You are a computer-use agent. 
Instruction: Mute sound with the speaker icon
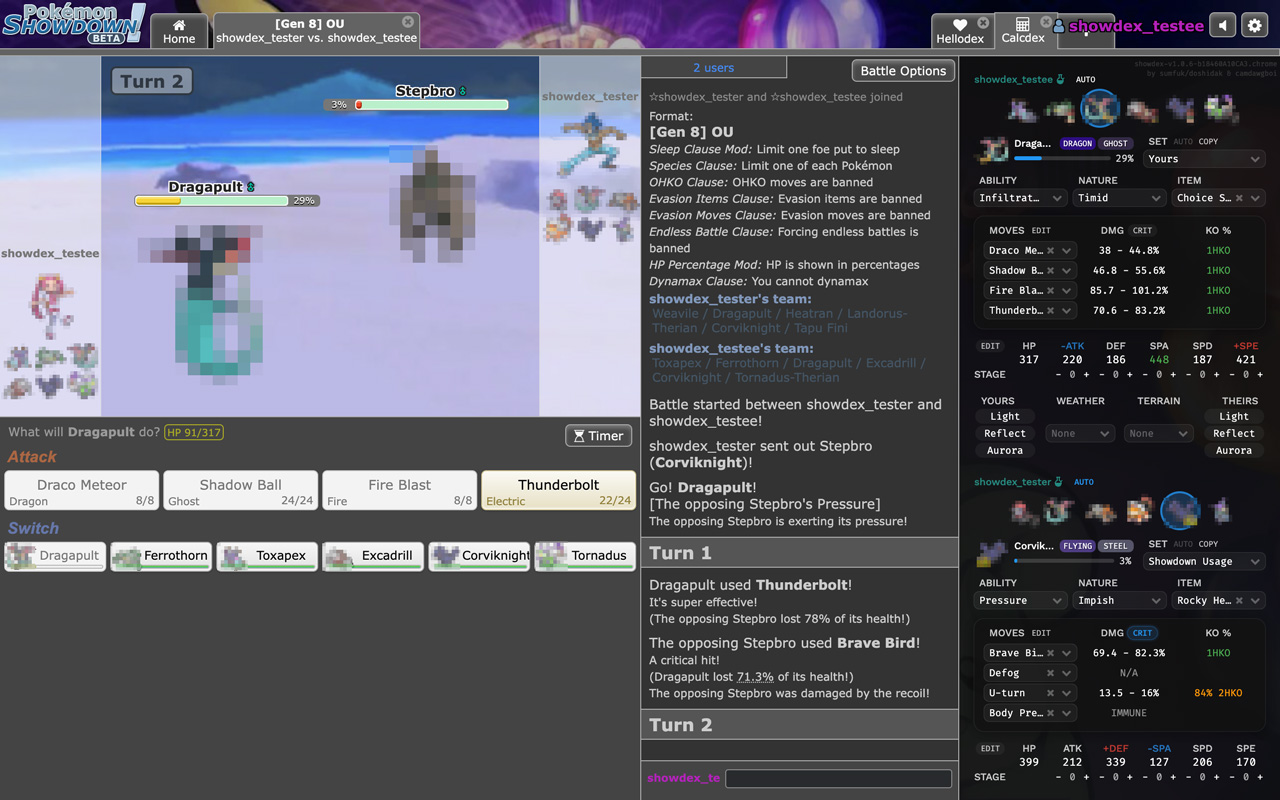pos(1222,26)
